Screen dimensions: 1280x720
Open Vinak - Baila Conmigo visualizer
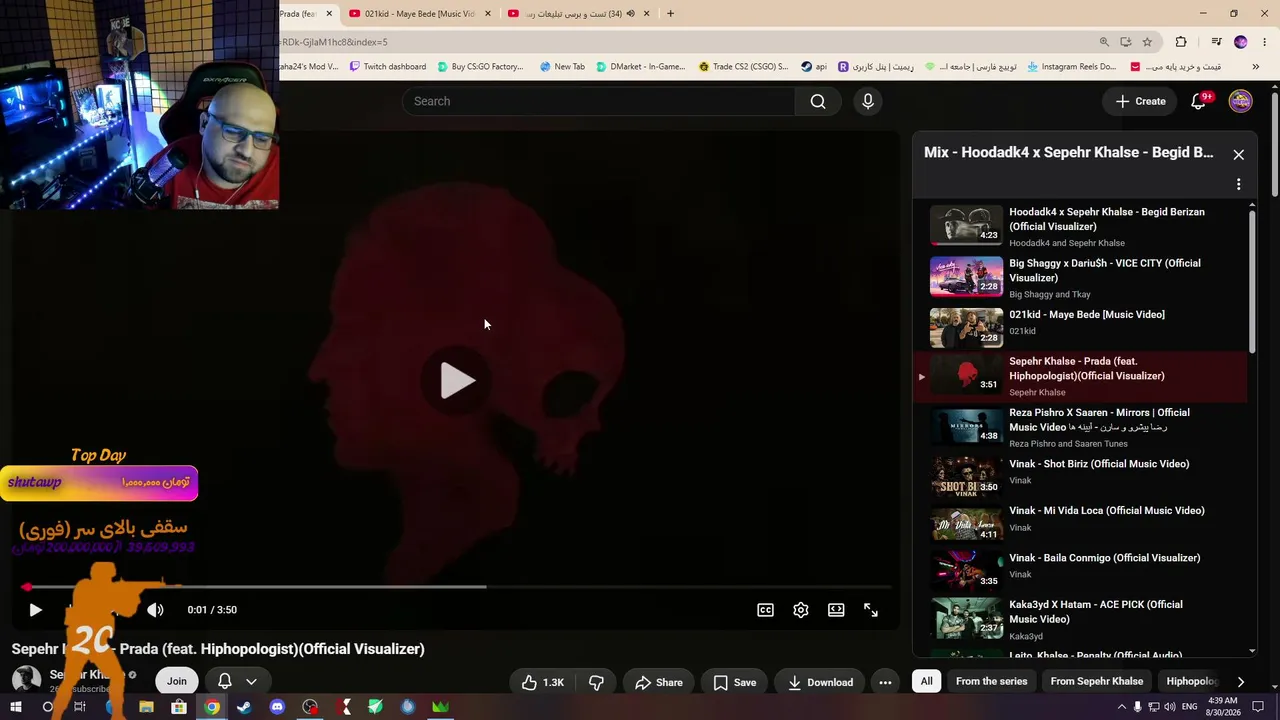(x=1081, y=569)
